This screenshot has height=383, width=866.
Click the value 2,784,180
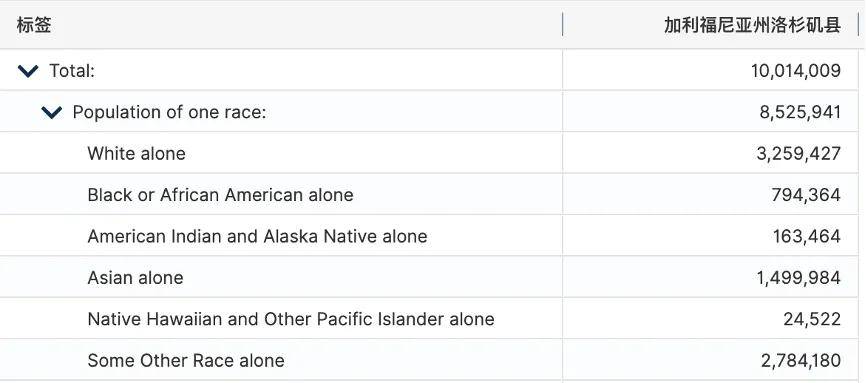coord(801,361)
